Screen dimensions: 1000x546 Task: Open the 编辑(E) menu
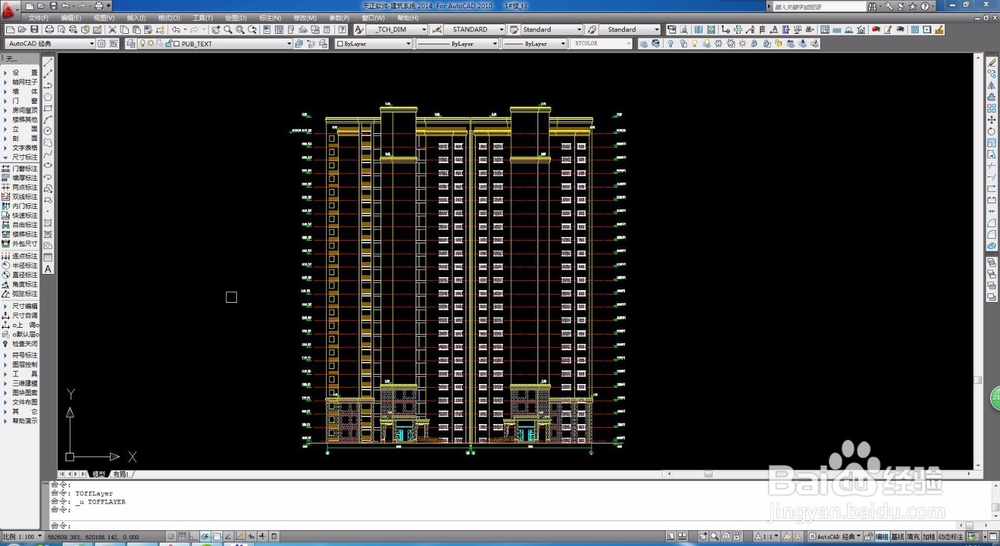point(71,18)
